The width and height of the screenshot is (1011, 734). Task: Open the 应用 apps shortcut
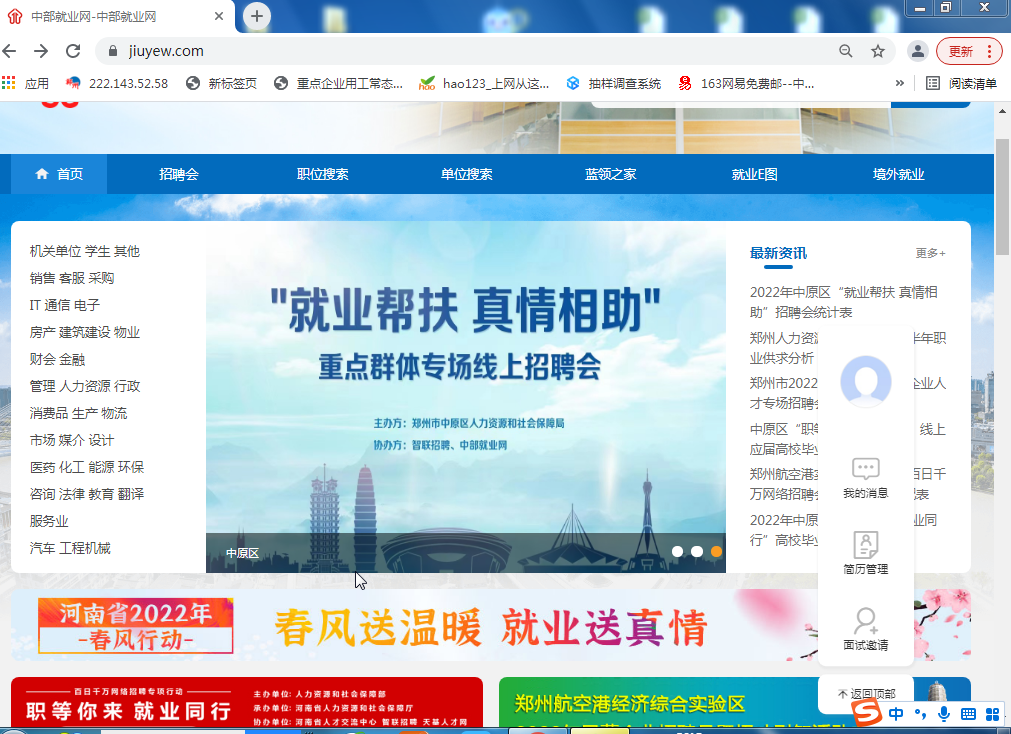(26, 83)
